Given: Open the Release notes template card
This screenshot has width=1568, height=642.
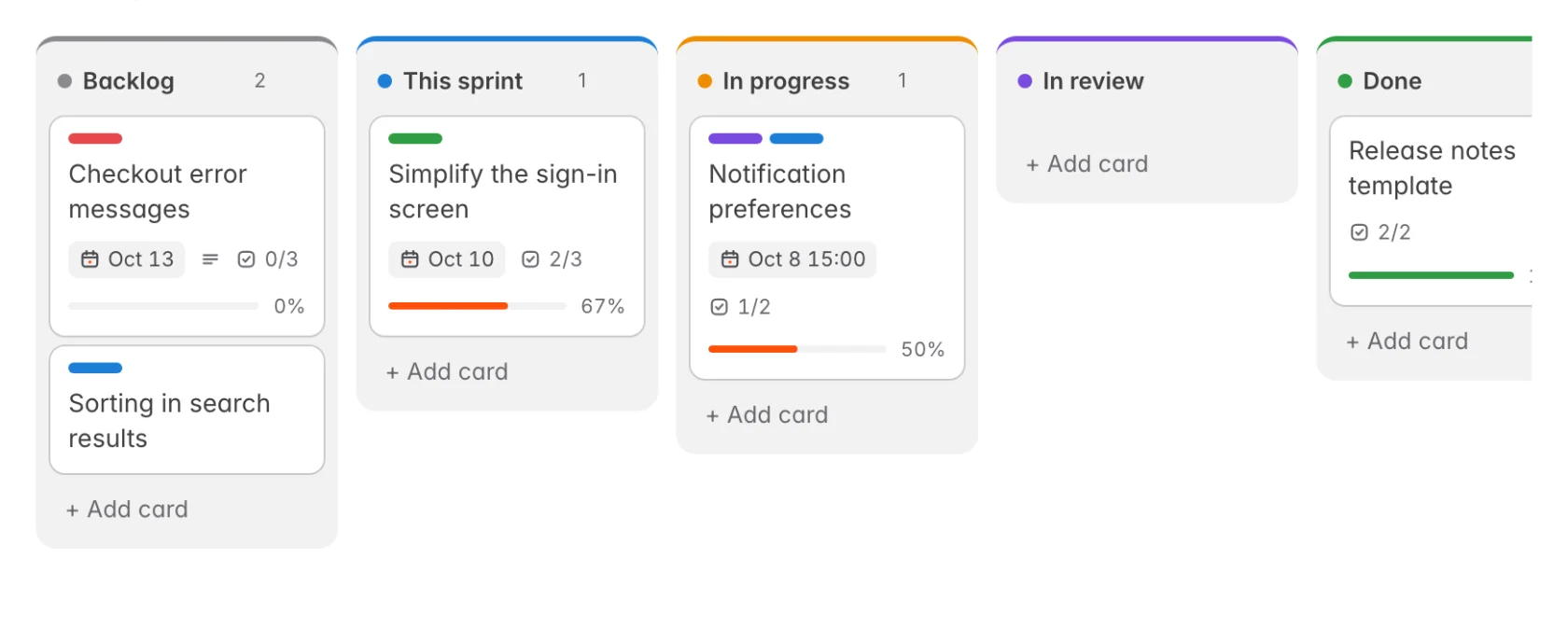Looking at the screenshot, I should pos(1431,211).
